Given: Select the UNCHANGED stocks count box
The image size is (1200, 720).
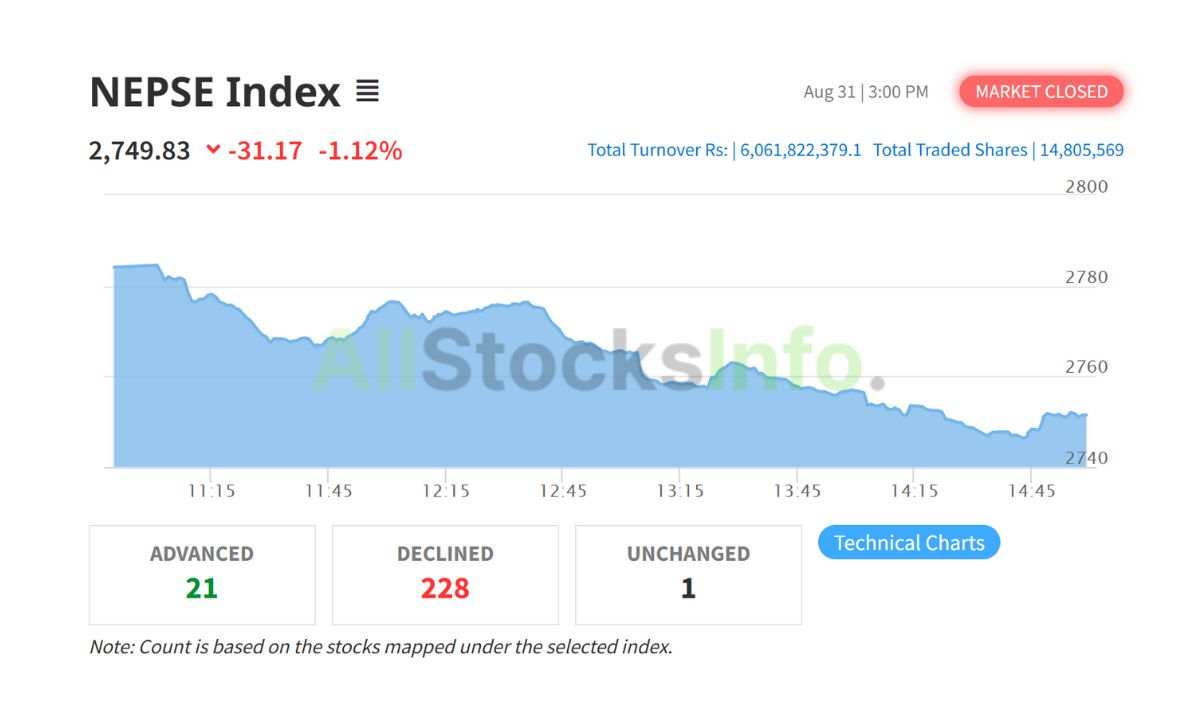Looking at the screenshot, I should (x=688, y=574).
